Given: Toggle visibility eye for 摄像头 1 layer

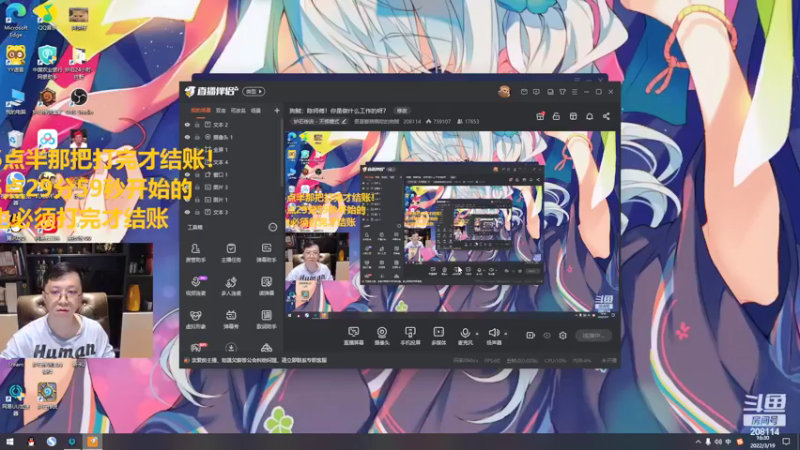Looking at the screenshot, I should [187, 137].
